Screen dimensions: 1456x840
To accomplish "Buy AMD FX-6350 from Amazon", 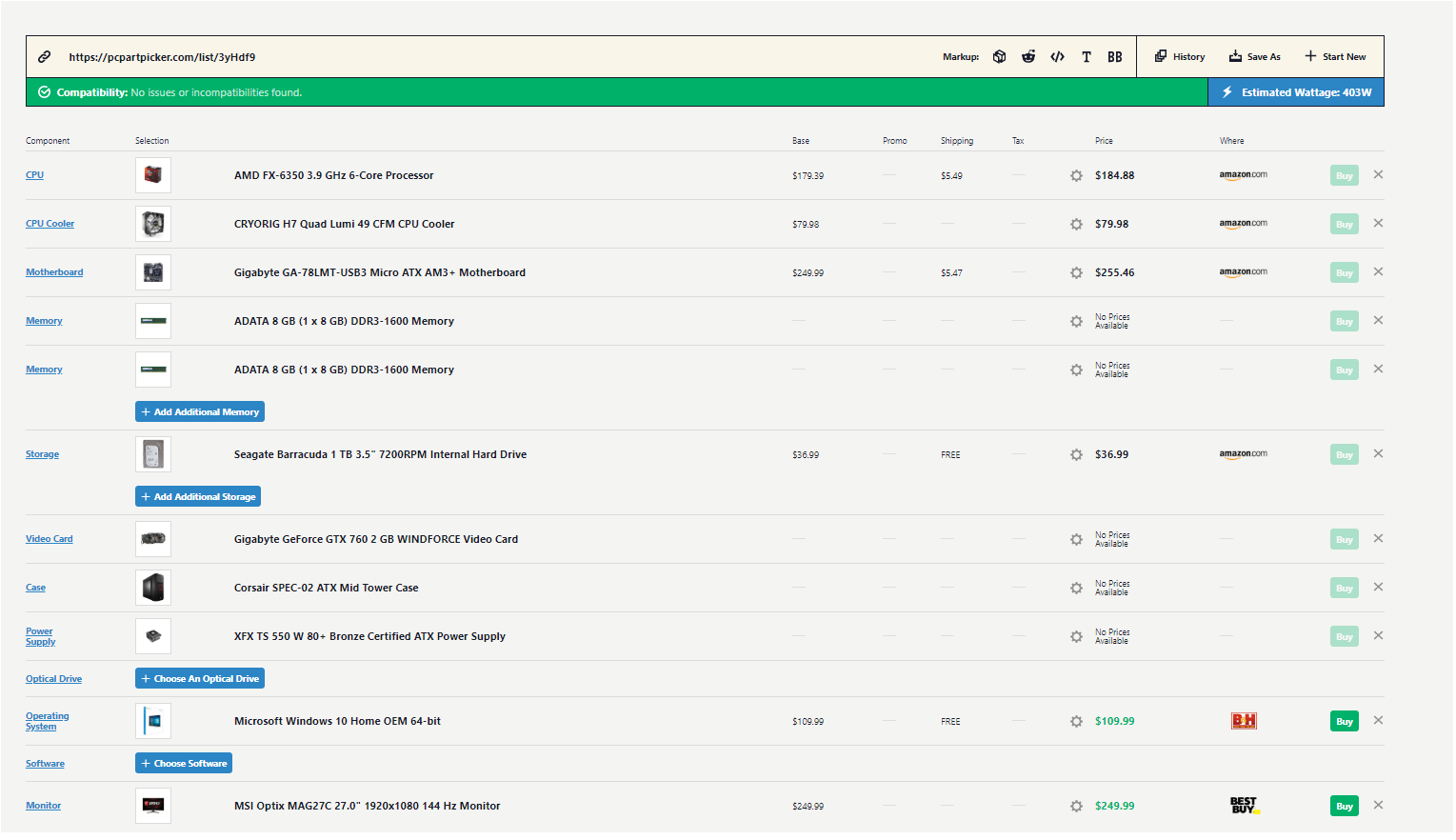I will tap(1344, 176).
